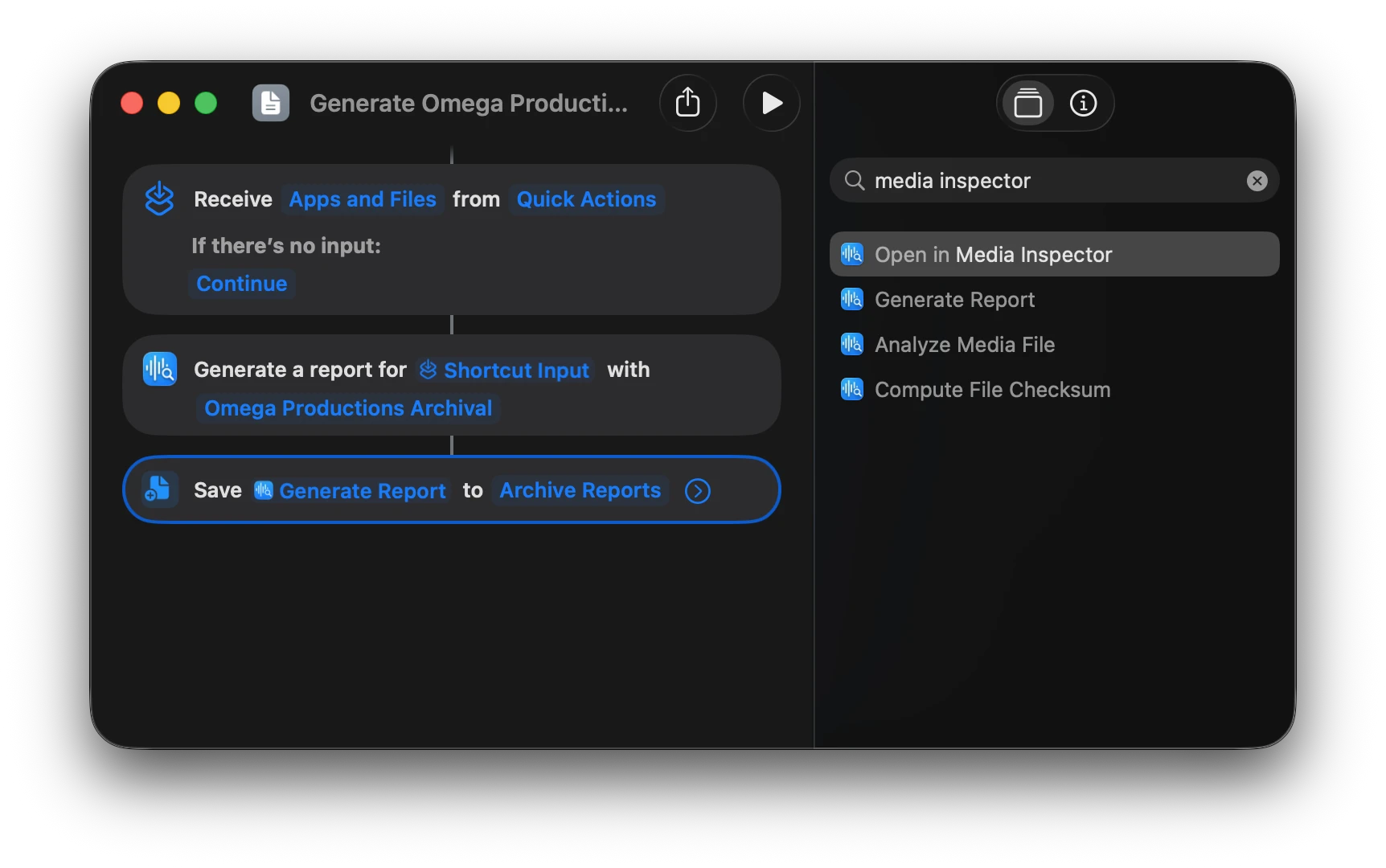Click the magnifying glass search icon

tap(854, 181)
